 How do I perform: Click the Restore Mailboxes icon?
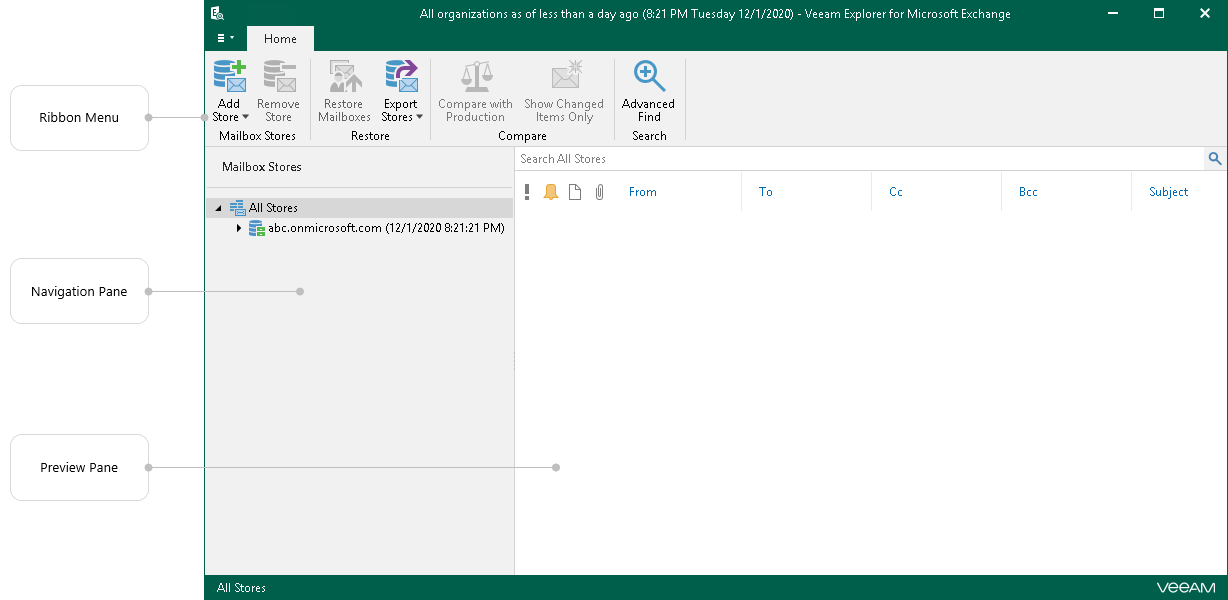[x=345, y=77]
